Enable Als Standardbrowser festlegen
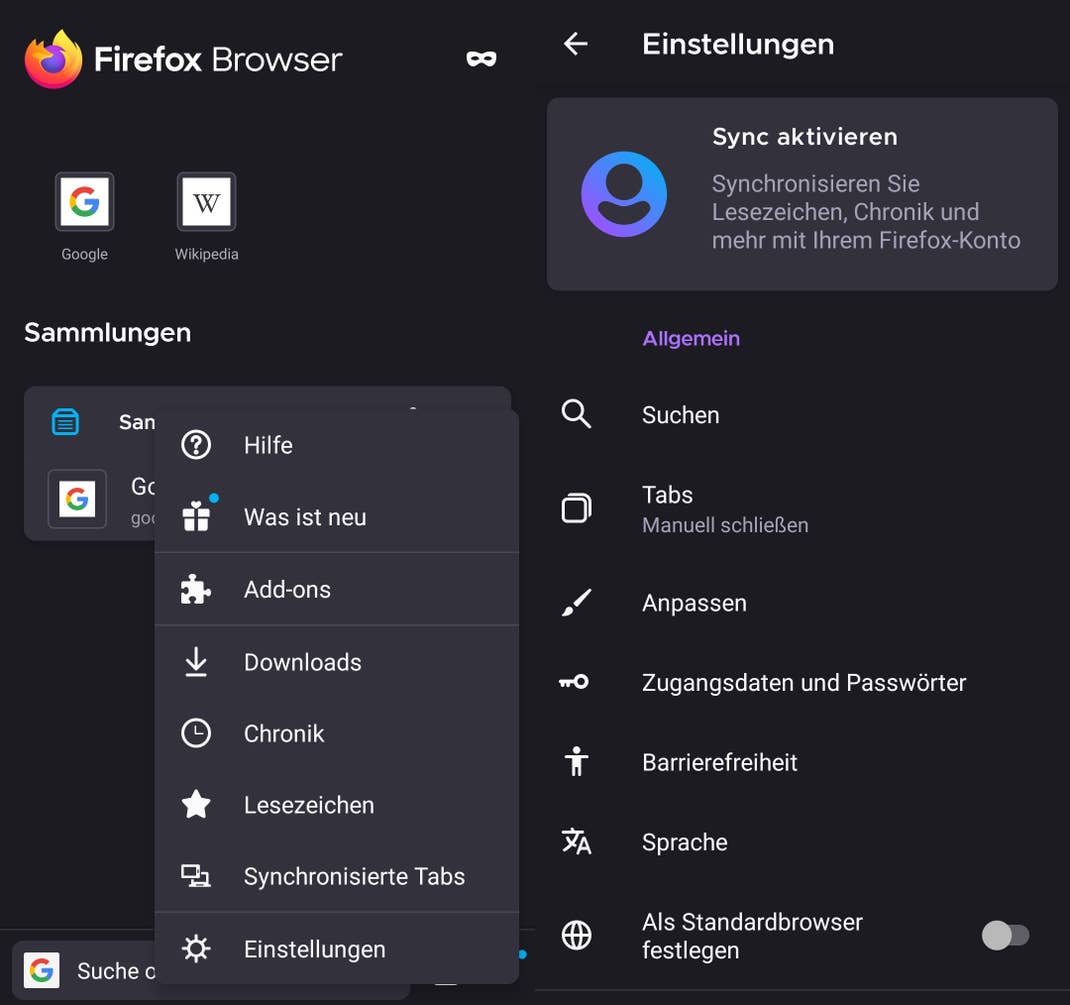 (1006, 935)
